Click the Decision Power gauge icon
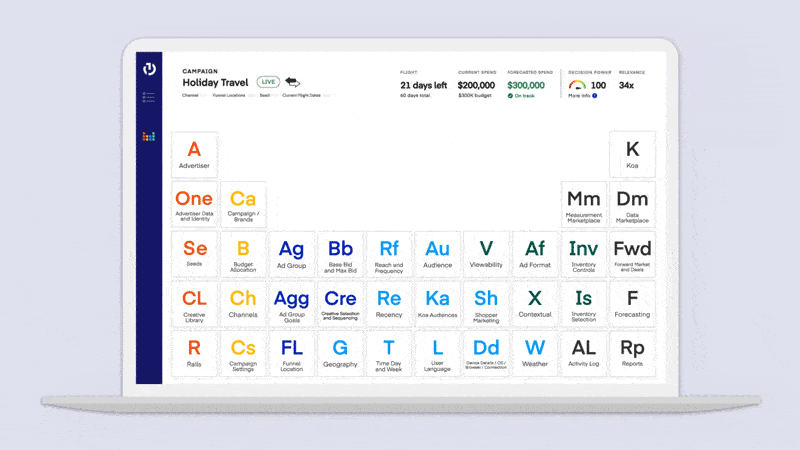Image resolution: width=800 pixels, height=450 pixels. pyautogui.click(x=577, y=85)
